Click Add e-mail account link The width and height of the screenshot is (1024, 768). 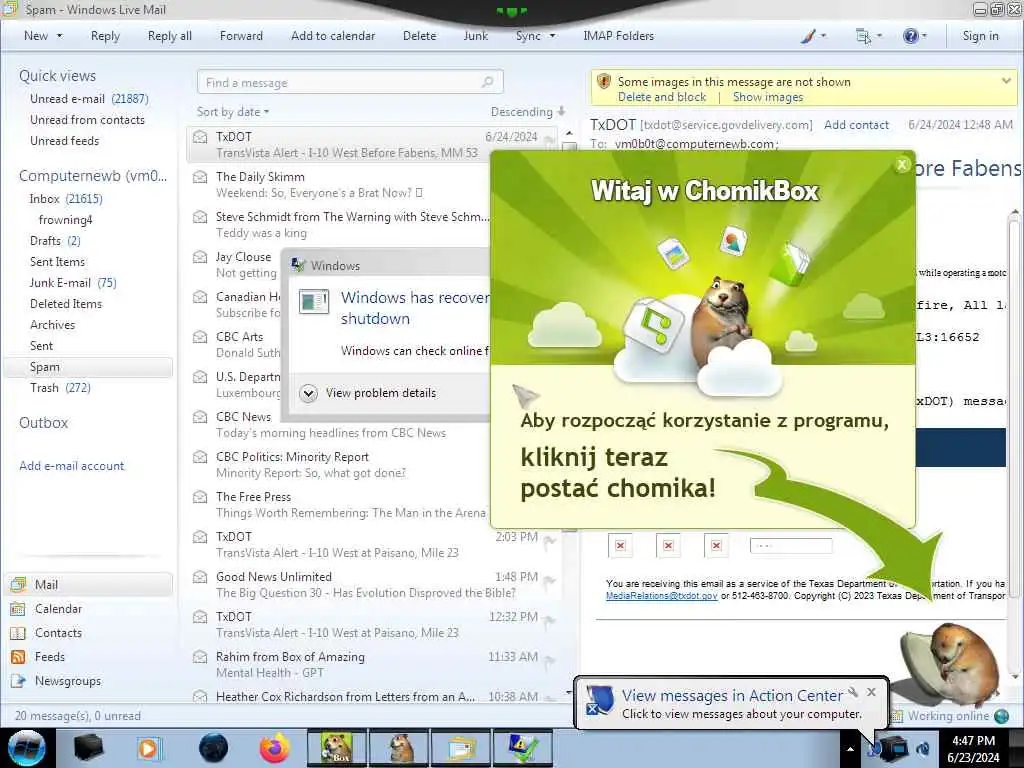(72, 466)
